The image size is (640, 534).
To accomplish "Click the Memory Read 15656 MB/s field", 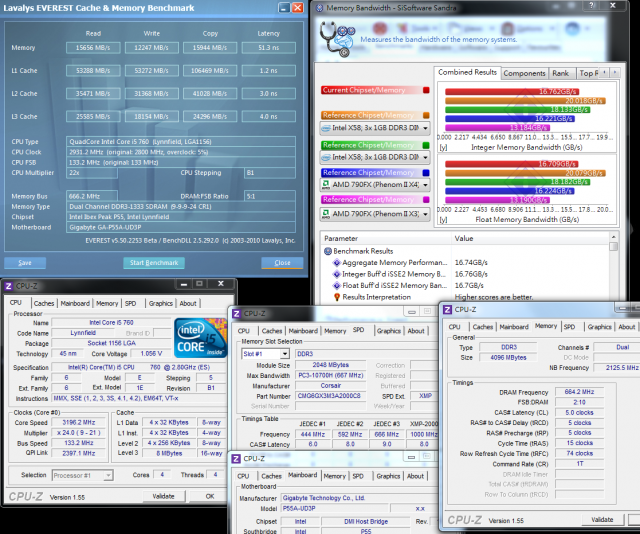I will click(x=93, y=48).
